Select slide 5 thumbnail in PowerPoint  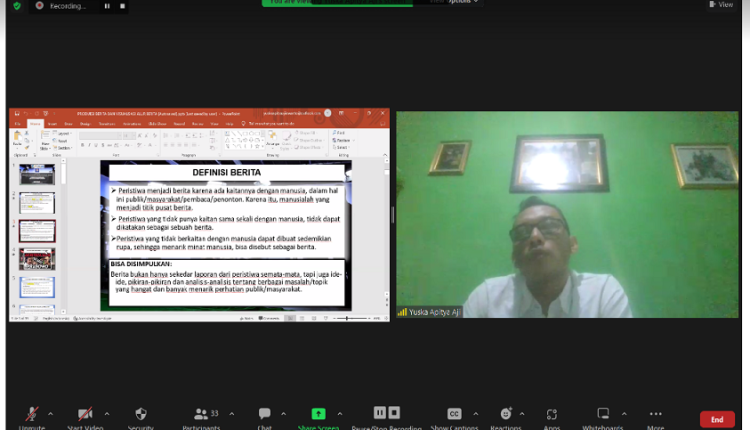pyautogui.click(x=37, y=287)
